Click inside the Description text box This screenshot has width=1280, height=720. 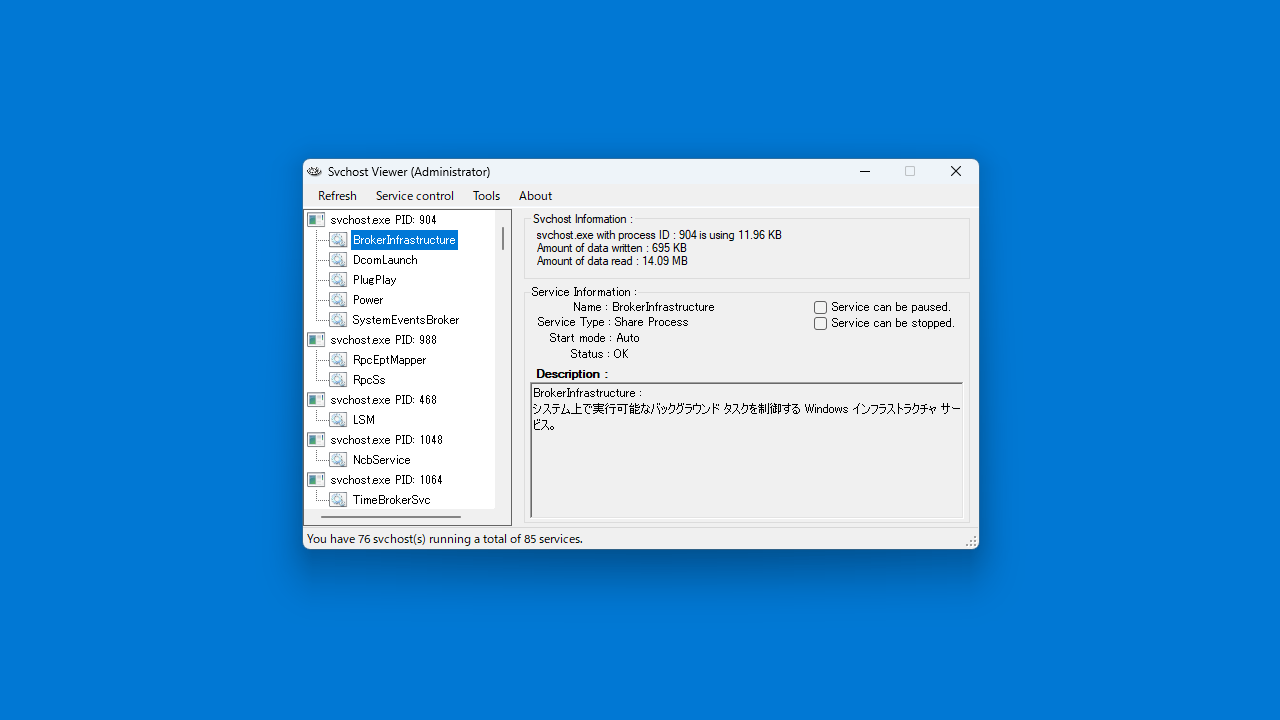tap(747, 450)
